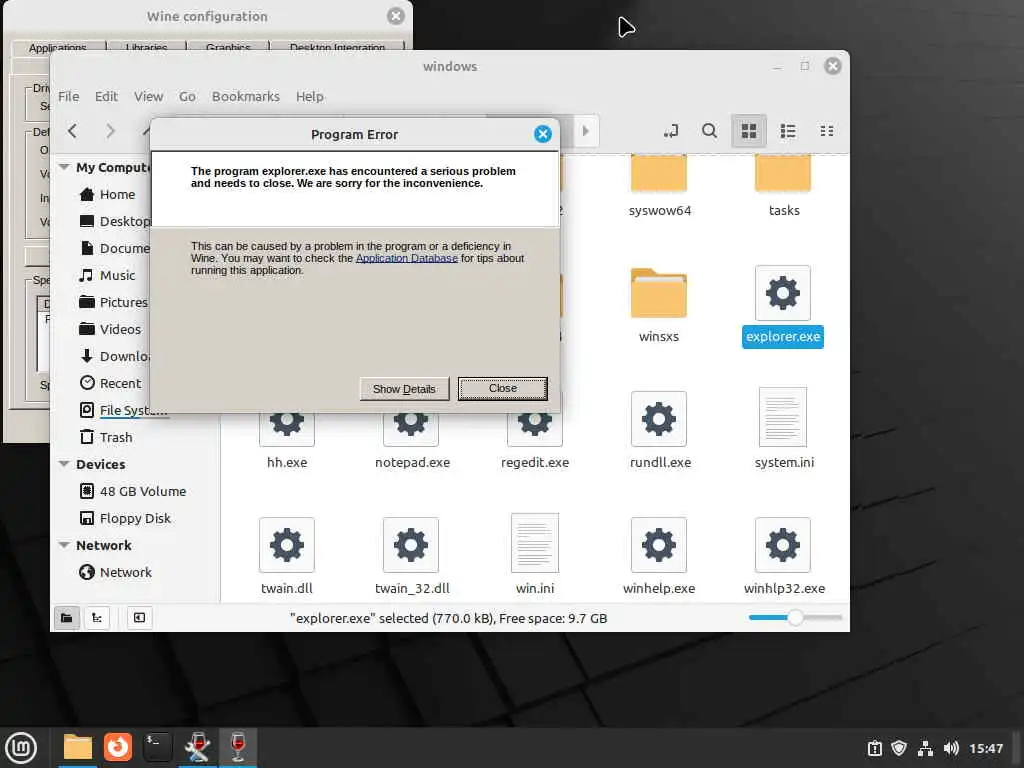Open the Bookmarks menu
The width and height of the screenshot is (1024, 768).
point(246,97)
